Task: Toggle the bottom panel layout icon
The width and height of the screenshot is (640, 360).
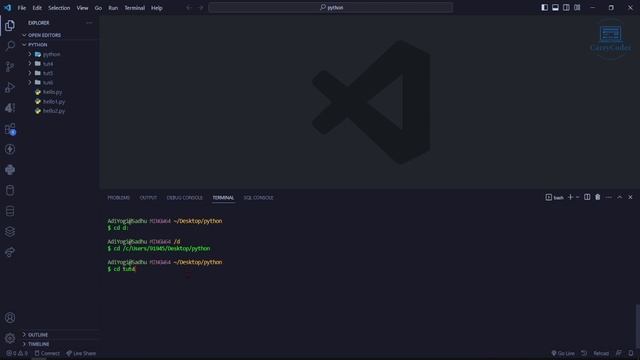Action: (555, 7)
